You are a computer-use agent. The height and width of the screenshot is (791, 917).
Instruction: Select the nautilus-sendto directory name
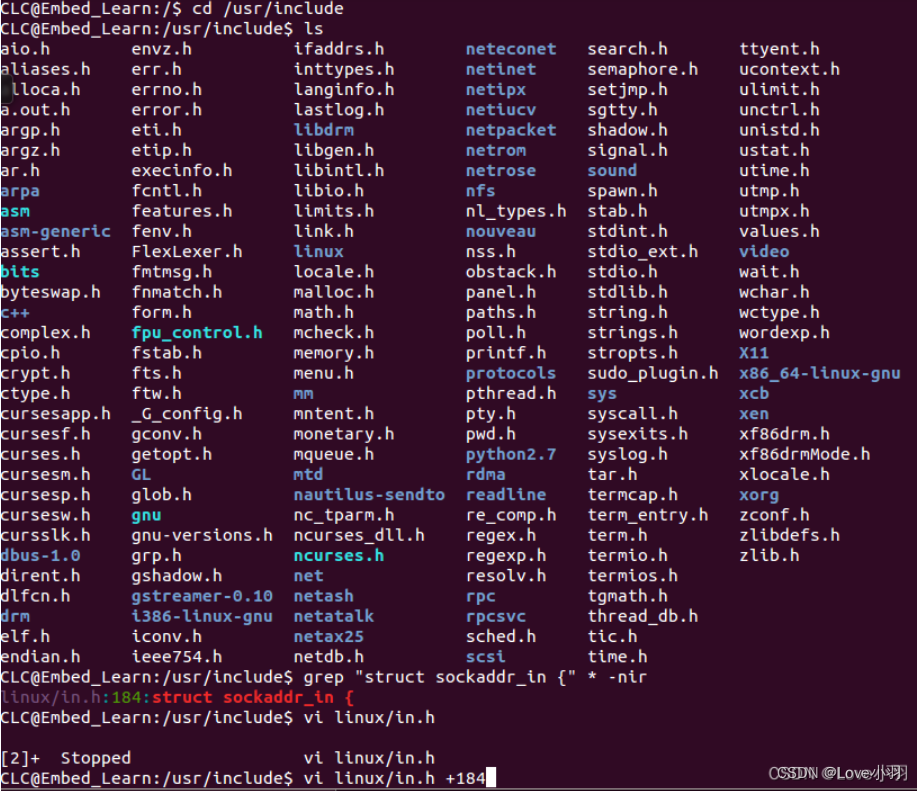coord(369,494)
